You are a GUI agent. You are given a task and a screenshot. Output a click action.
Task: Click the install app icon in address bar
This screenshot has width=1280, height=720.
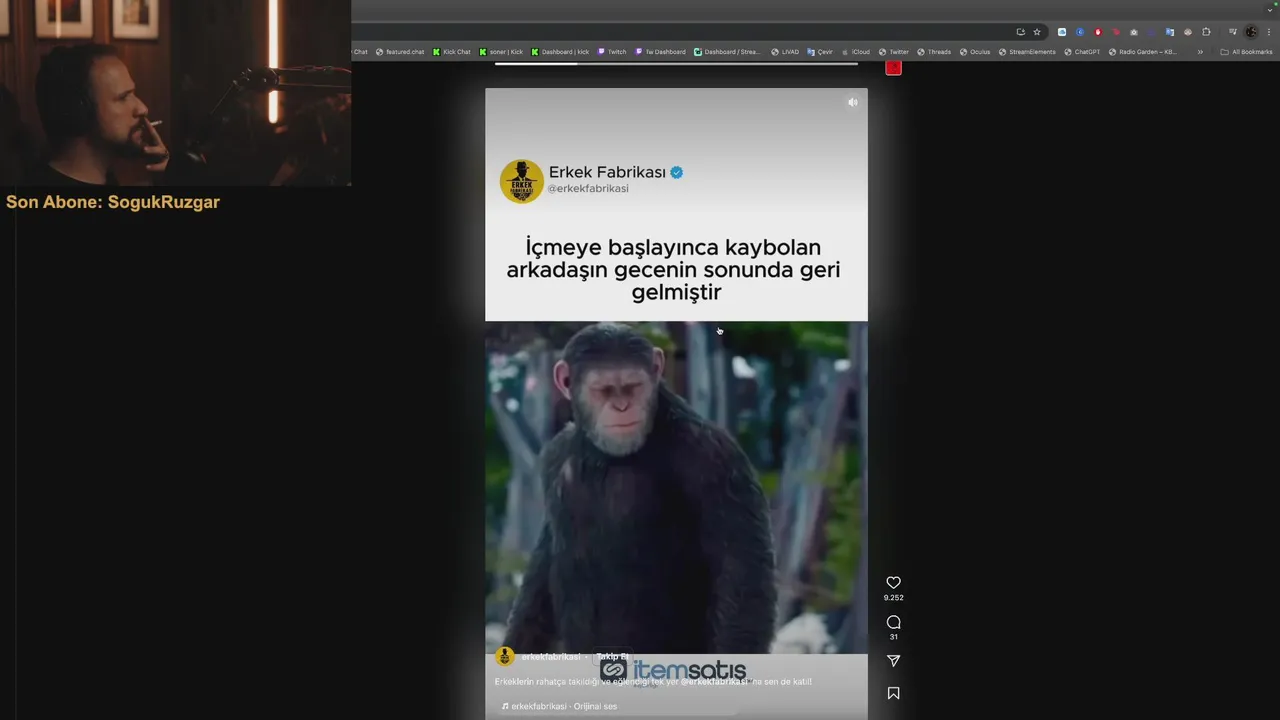1021,32
